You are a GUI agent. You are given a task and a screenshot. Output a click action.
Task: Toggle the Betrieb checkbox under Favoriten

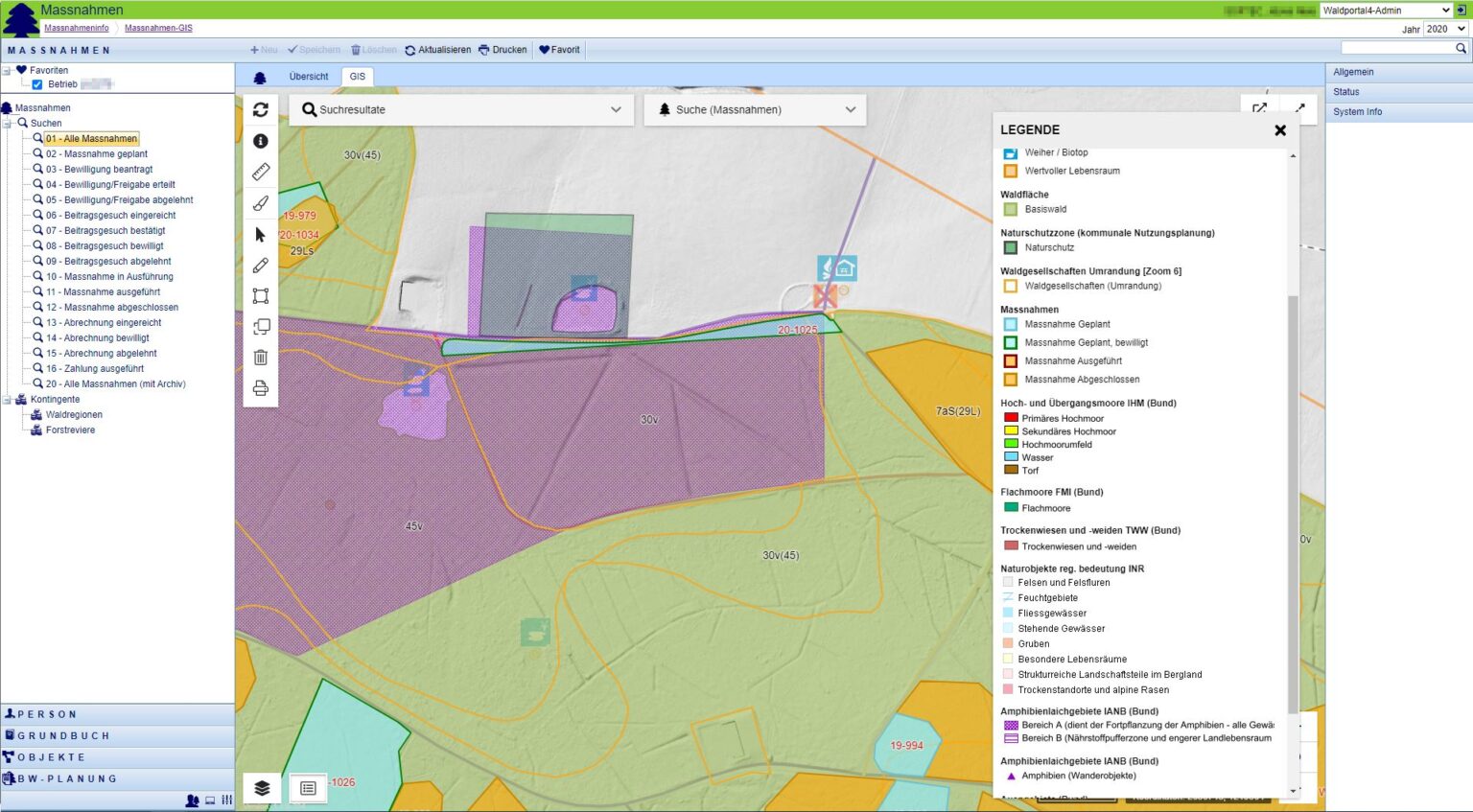click(37, 84)
